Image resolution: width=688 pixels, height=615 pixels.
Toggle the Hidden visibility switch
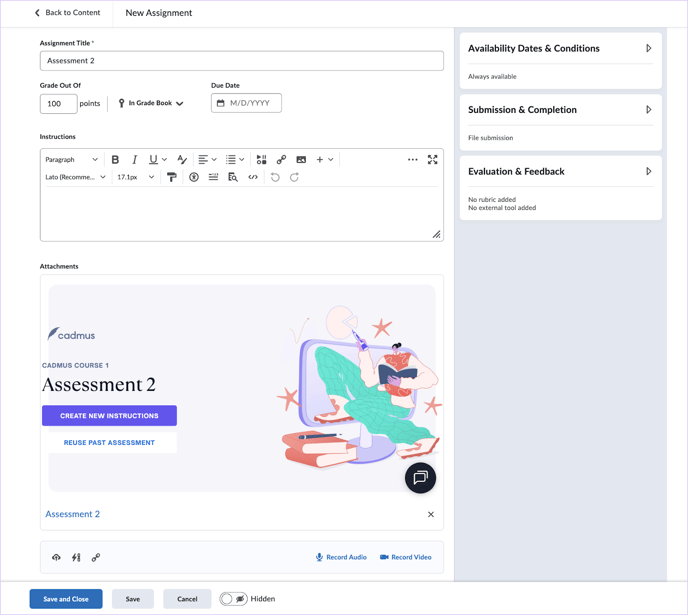click(233, 599)
